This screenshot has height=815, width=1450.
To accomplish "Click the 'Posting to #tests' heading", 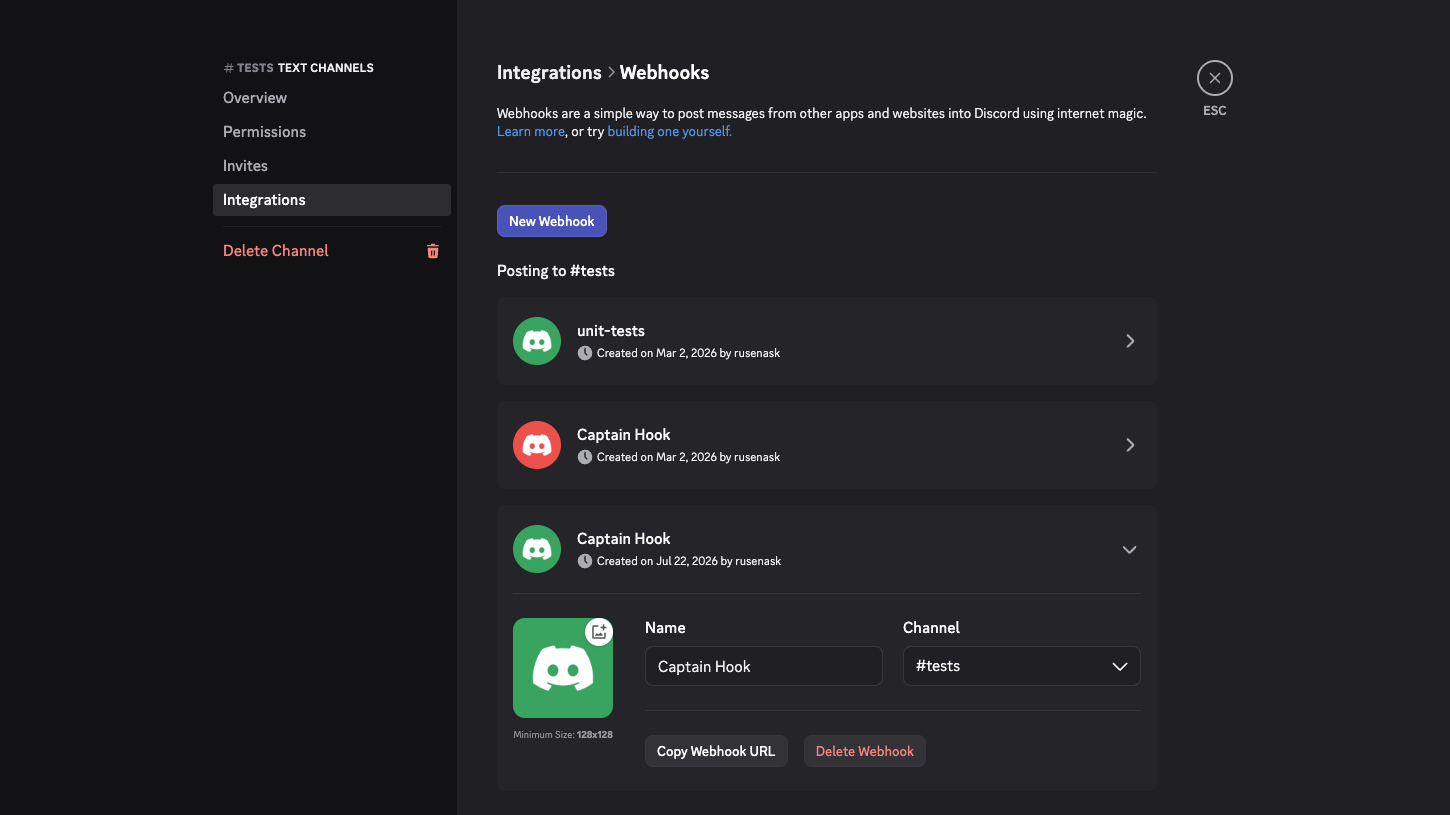I will click(x=556, y=271).
